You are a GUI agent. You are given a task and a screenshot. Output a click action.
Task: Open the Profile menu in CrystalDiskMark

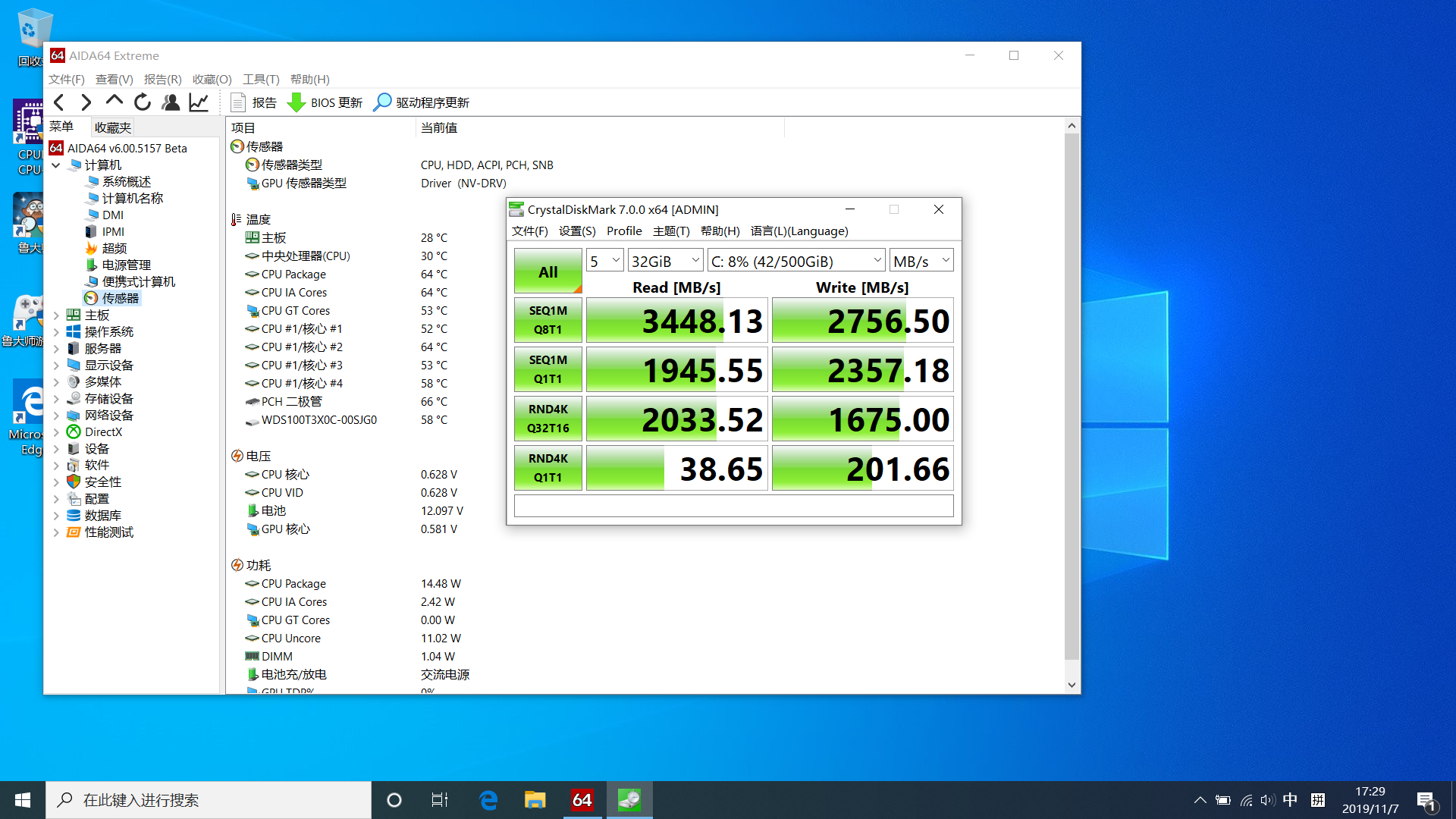(623, 231)
